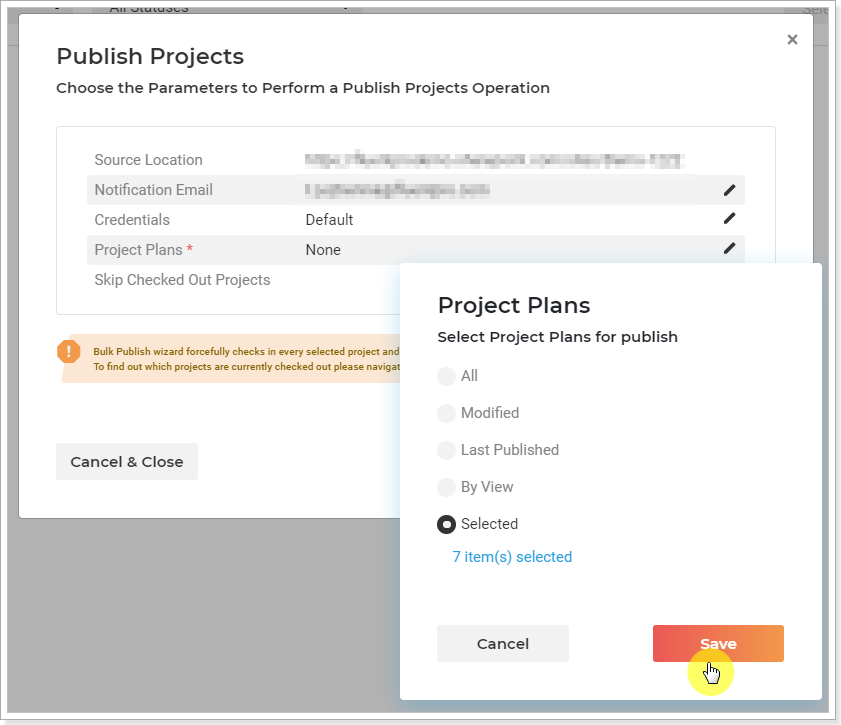
Task: Click the orange warning icon
Action: pyautogui.click(x=69, y=352)
